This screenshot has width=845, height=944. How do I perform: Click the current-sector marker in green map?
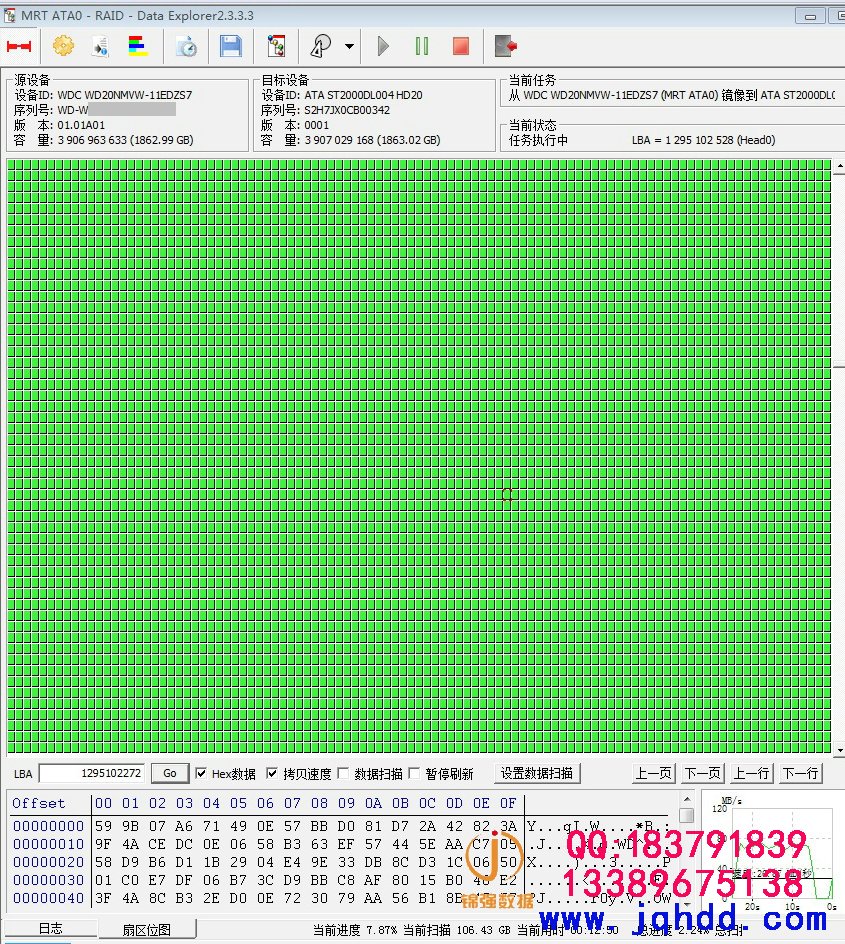pyautogui.click(x=507, y=495)
